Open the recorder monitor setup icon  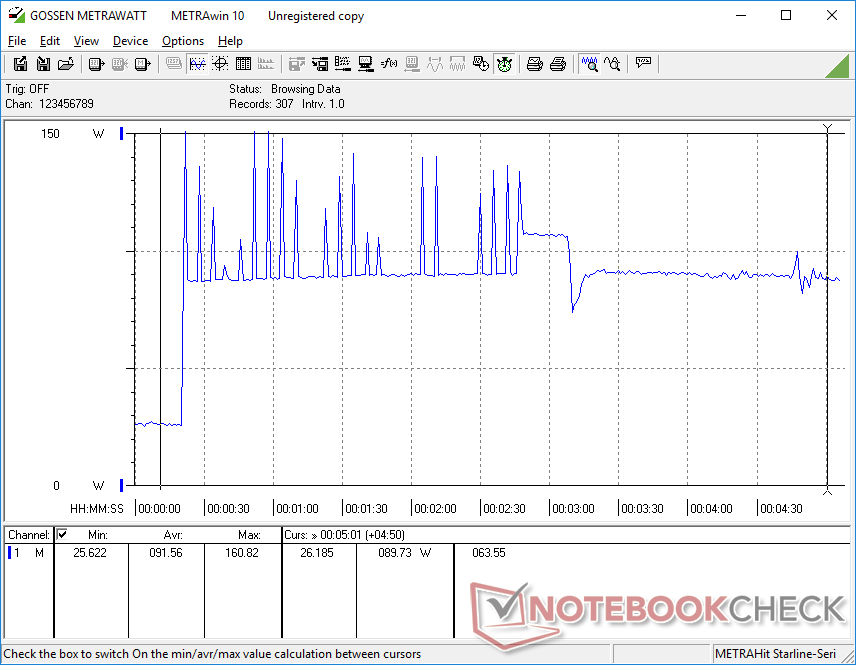tap(366, 64)
